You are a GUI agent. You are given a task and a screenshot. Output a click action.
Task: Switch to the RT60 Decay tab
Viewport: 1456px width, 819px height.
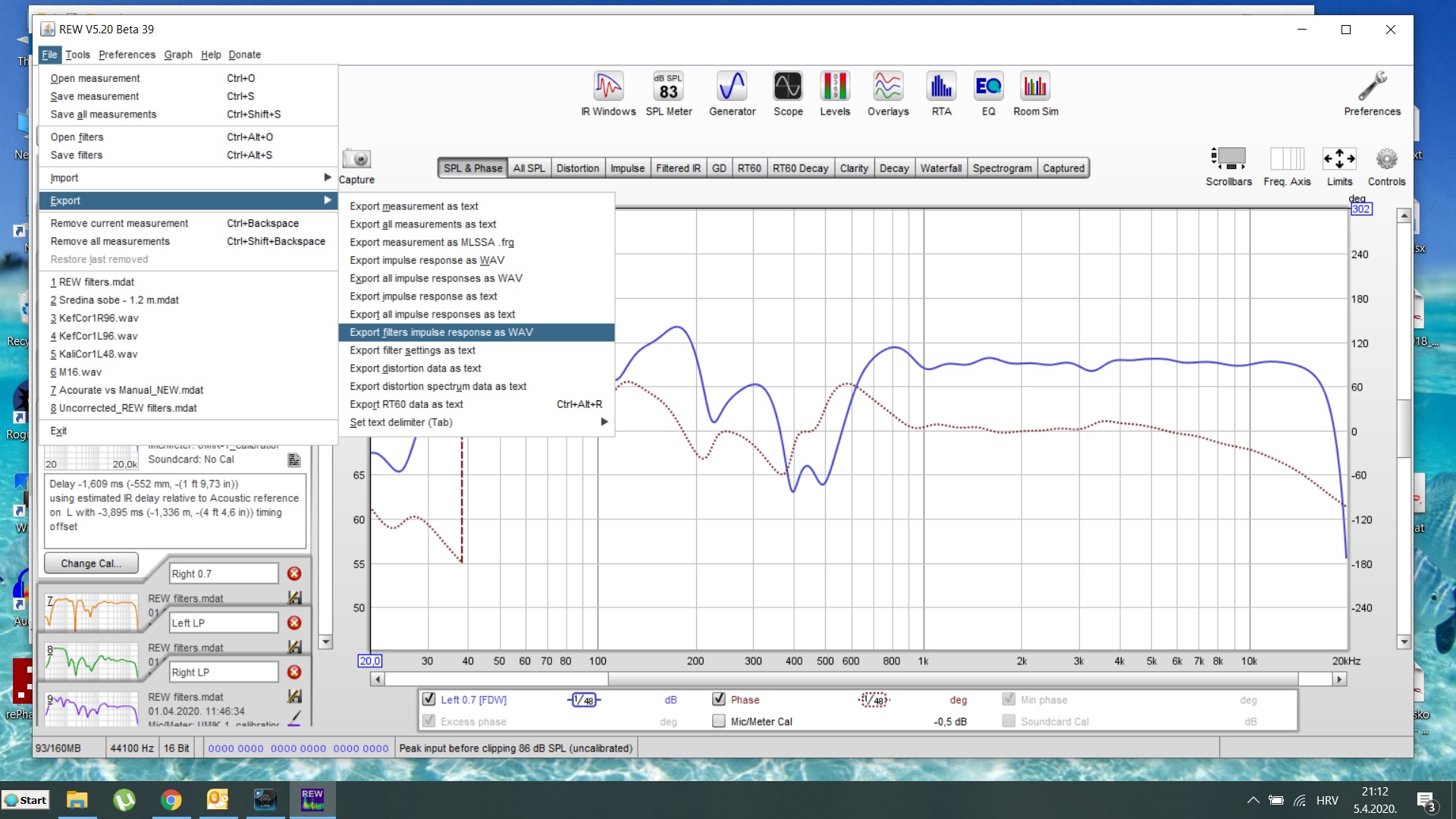(800, 168)
